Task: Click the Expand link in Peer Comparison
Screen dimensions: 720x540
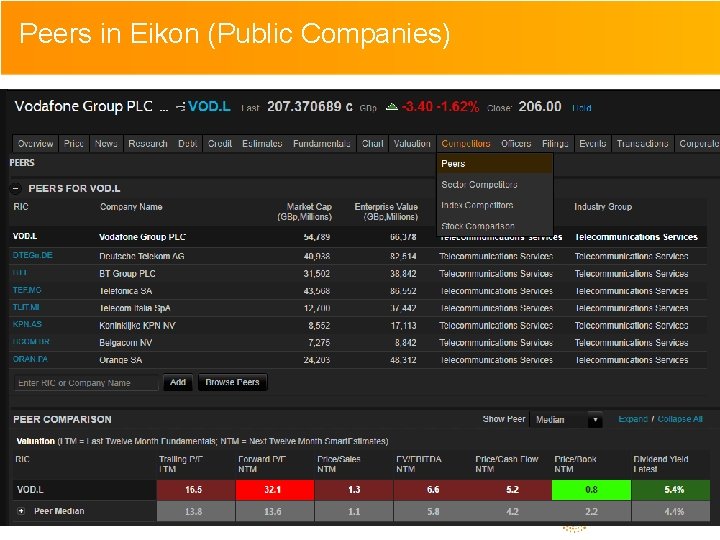Action: pos(633,419)
